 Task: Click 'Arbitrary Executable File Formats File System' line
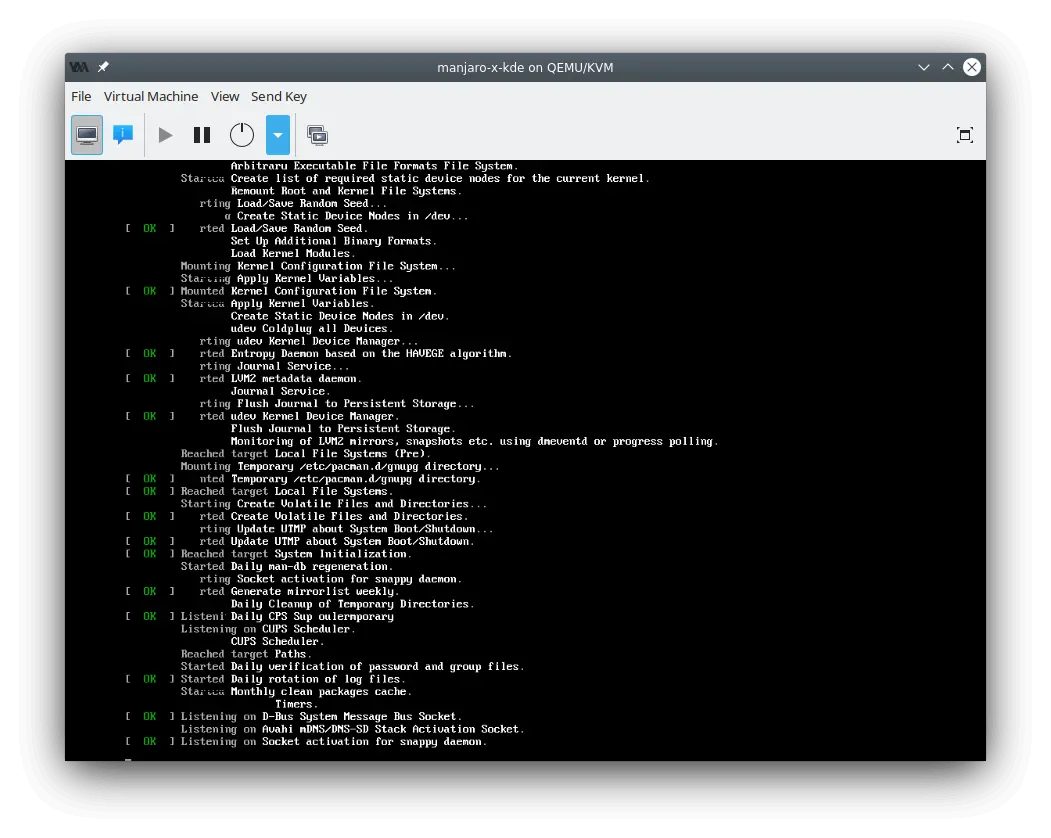point(374,166)
